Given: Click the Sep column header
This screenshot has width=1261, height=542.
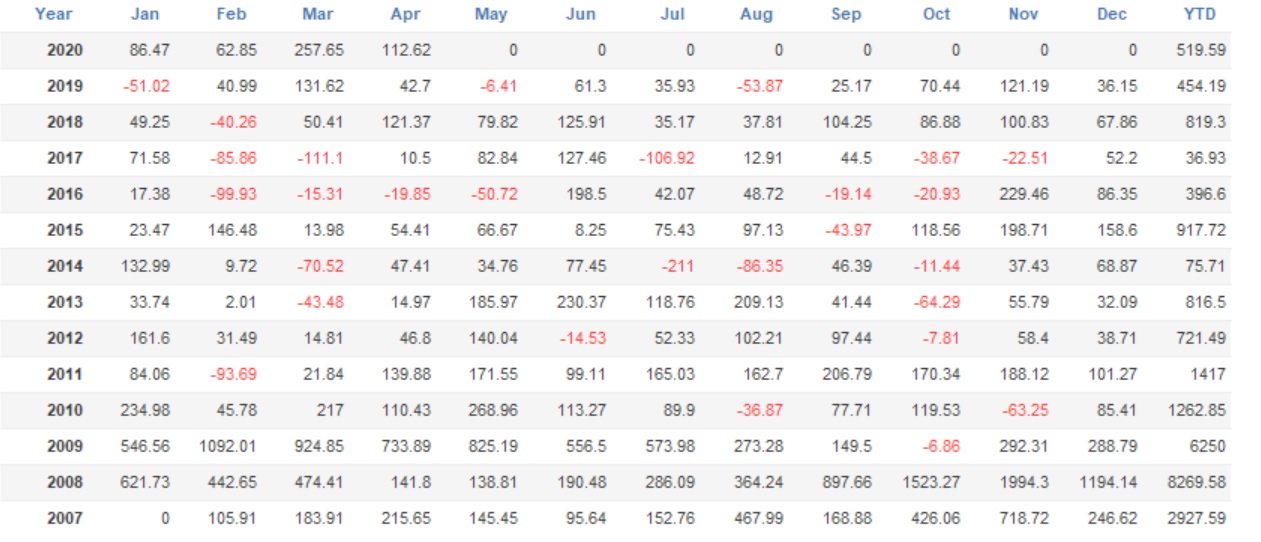Looking at the screenshot, I should [x=846, y=14].
